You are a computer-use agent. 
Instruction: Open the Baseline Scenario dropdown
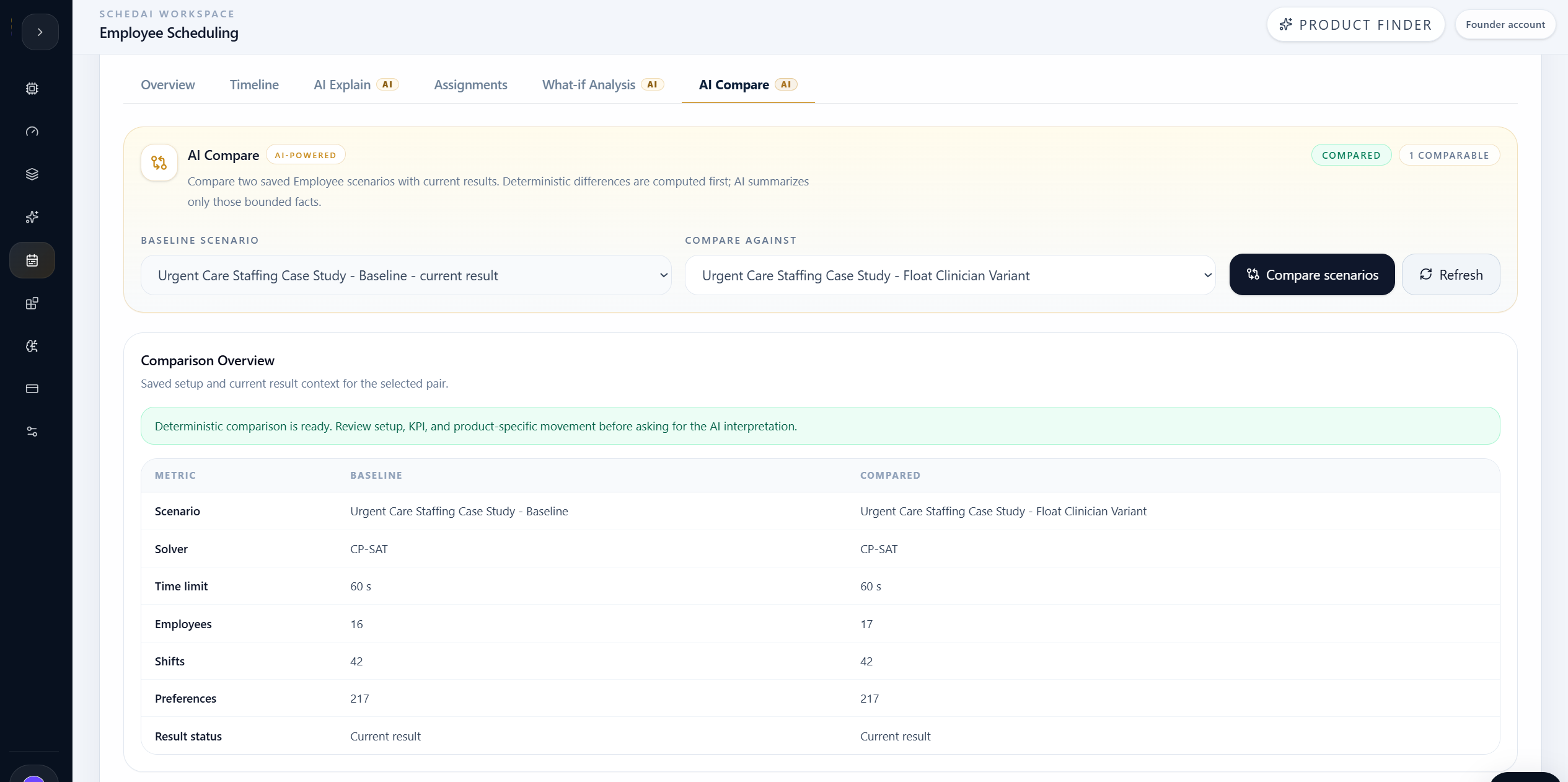(406, 275)
